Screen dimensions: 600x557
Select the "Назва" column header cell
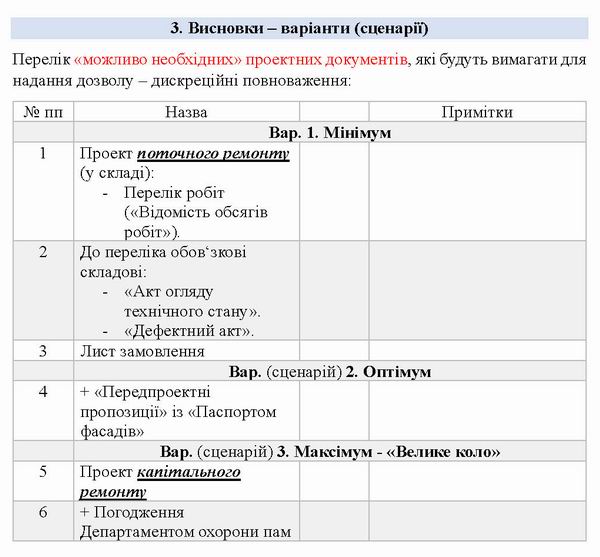(186, 113)
